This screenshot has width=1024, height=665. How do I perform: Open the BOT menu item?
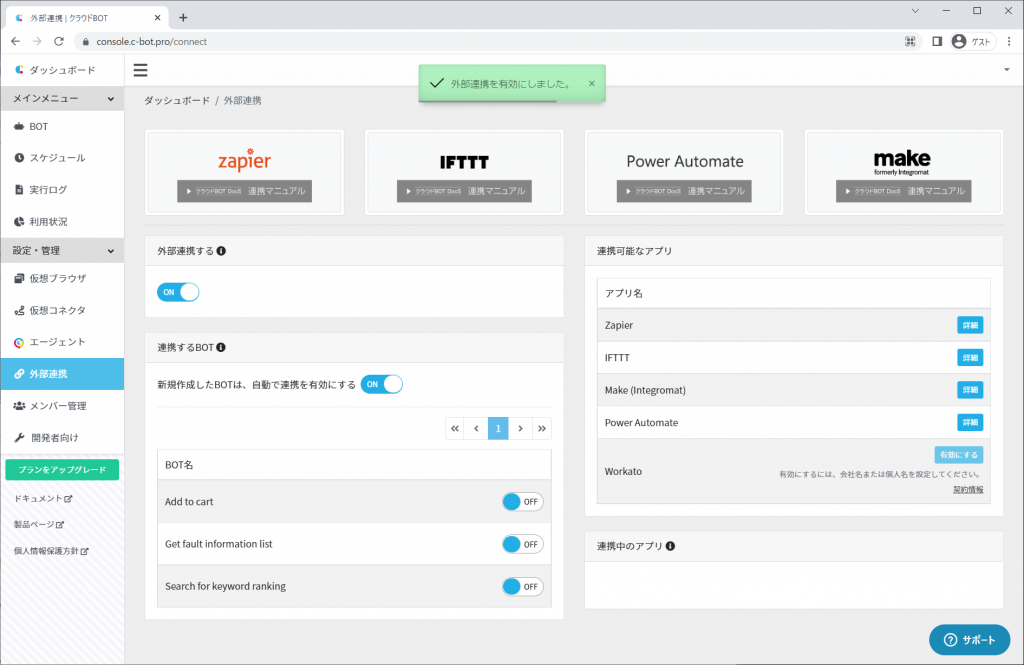62,127
